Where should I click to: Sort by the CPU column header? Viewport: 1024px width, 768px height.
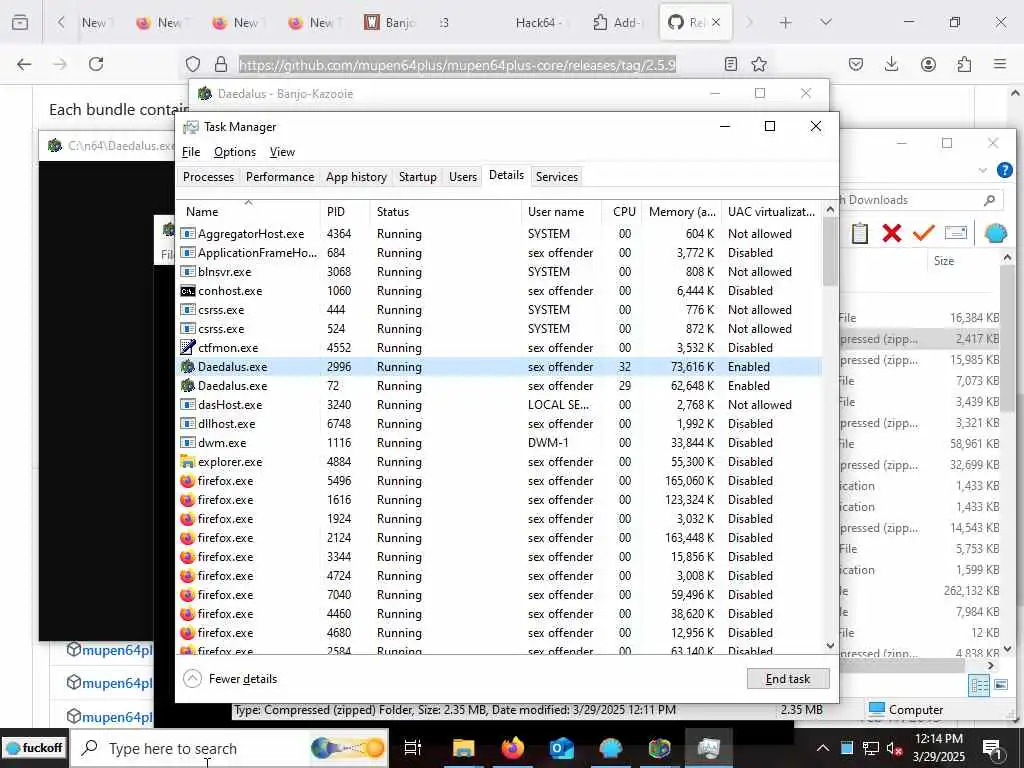621,212
